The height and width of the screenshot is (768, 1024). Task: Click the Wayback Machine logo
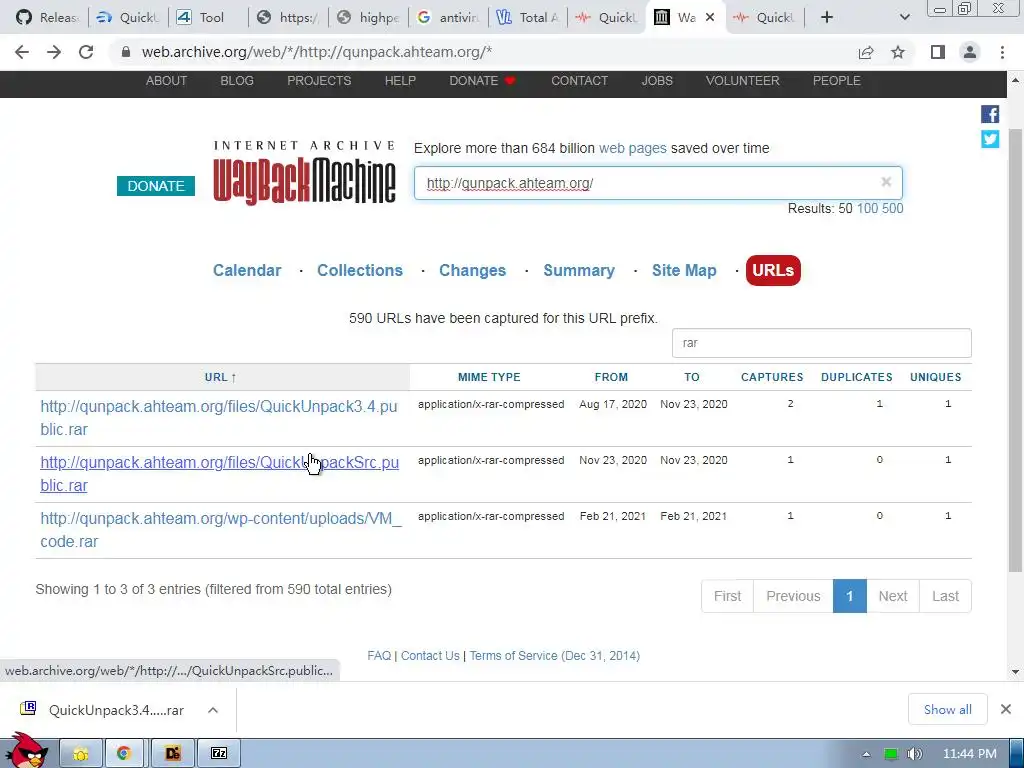tap(304, 173)
